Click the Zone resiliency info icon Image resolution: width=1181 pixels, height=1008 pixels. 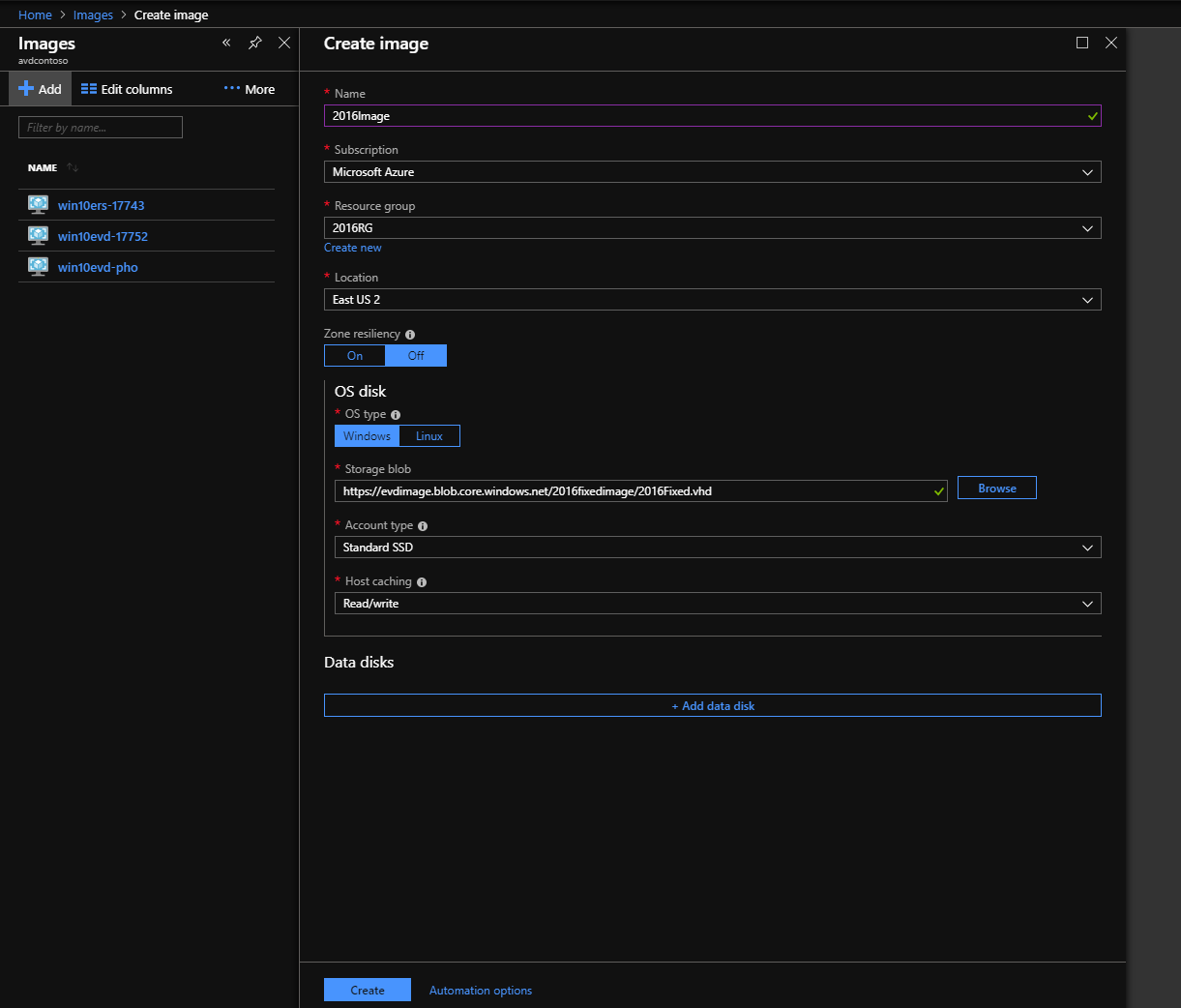point(409,334)
